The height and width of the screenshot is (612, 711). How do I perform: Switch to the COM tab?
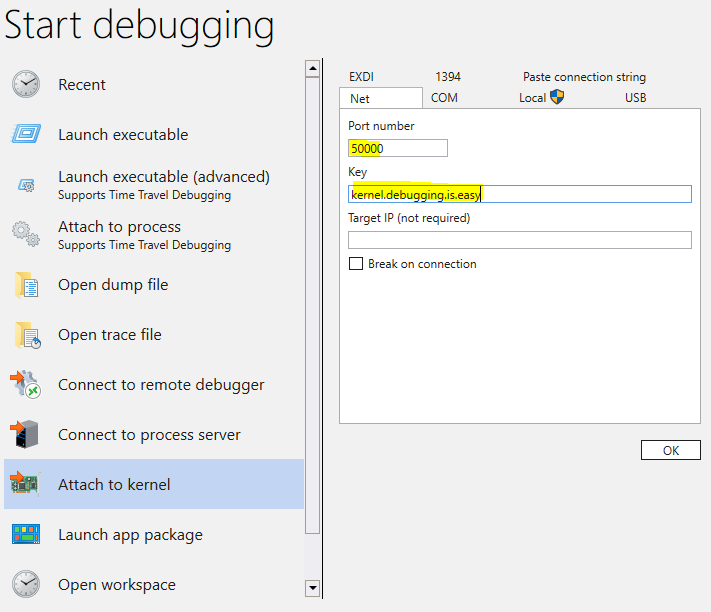click(x=444, y=98)
